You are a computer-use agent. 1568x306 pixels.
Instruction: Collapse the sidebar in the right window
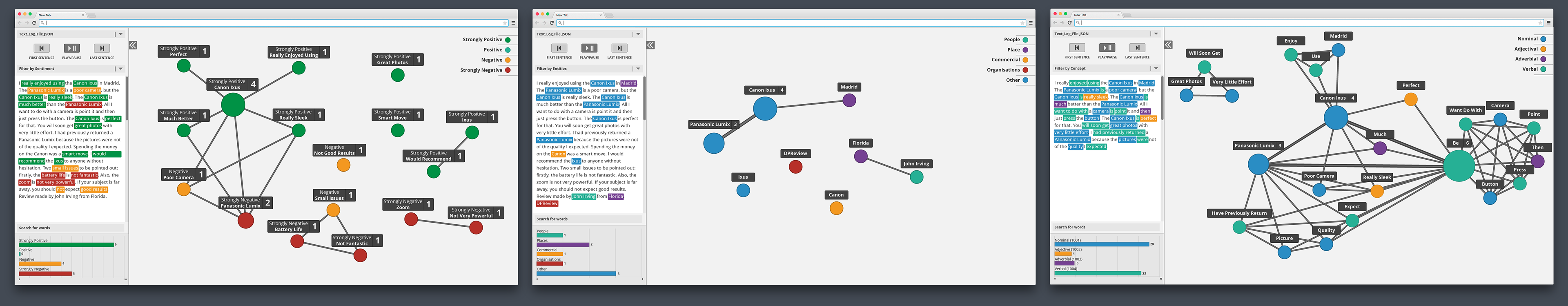pos(1168,45)
